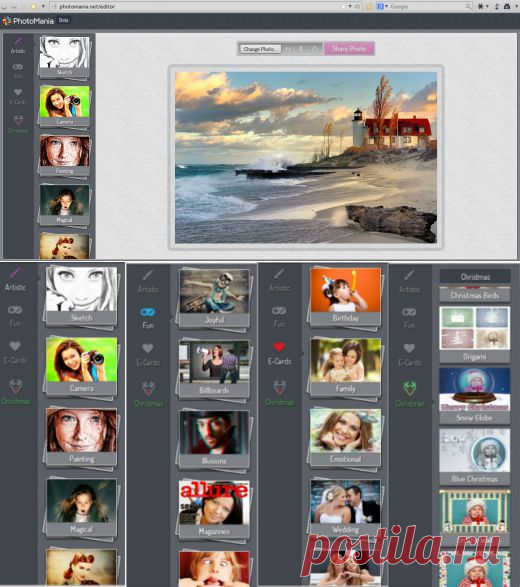Screen dimensions: 520x587
Task: Click the Christmas reindeer icon in the Billboards panel
Action: (148, 388)
